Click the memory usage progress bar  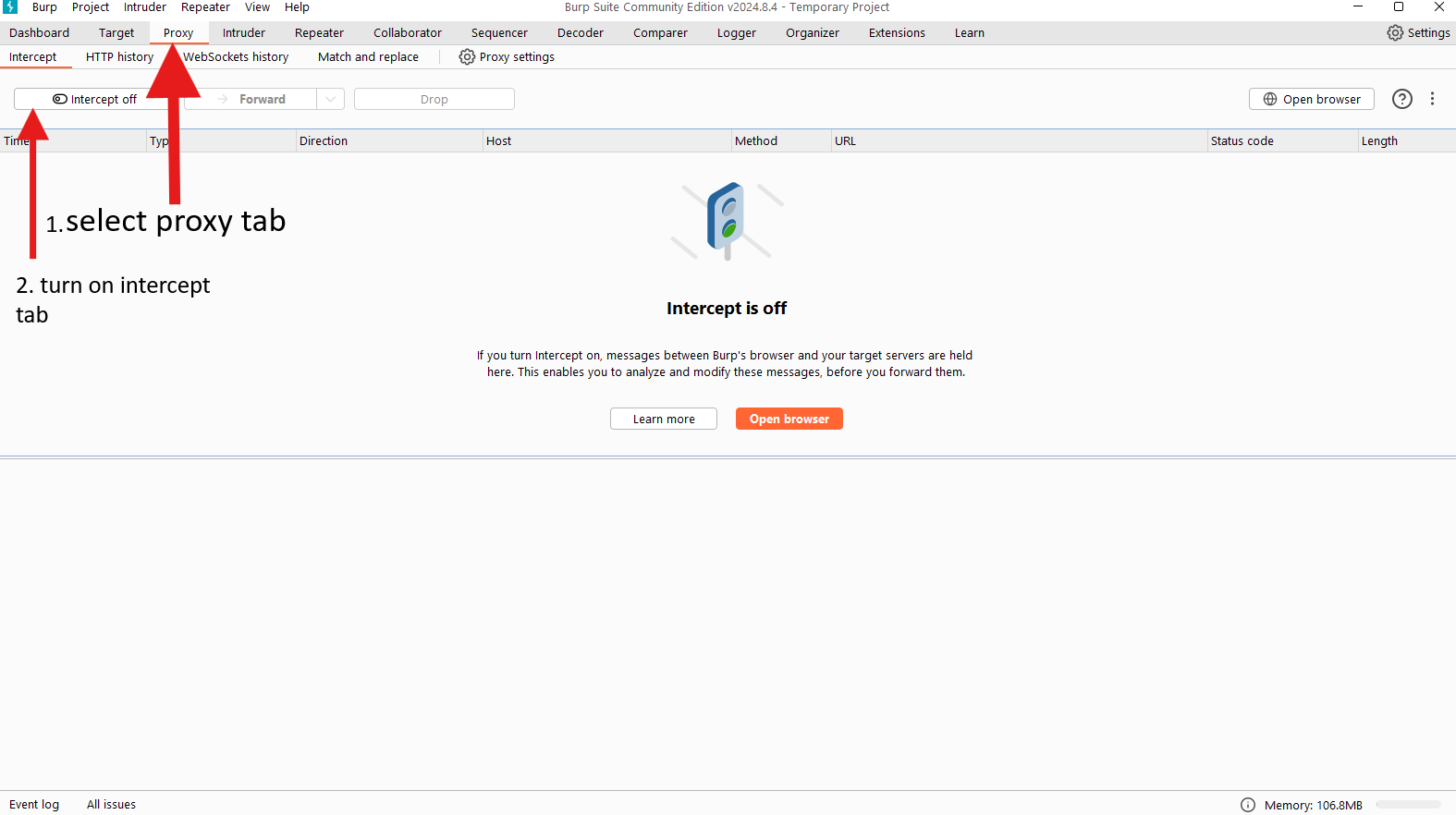[x=1408, y=805]
